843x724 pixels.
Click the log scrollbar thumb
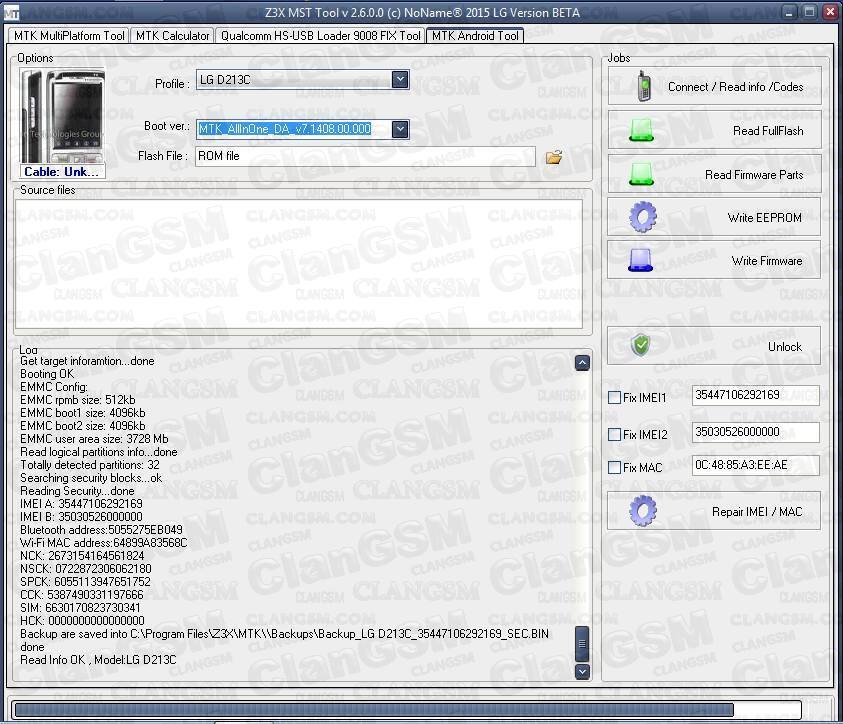[582, 643]
